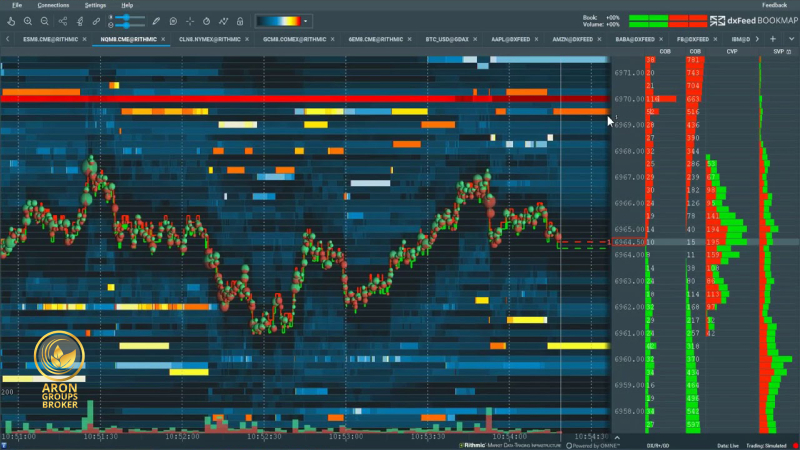Close the FB@DXFEED tab

click(715, 39)
